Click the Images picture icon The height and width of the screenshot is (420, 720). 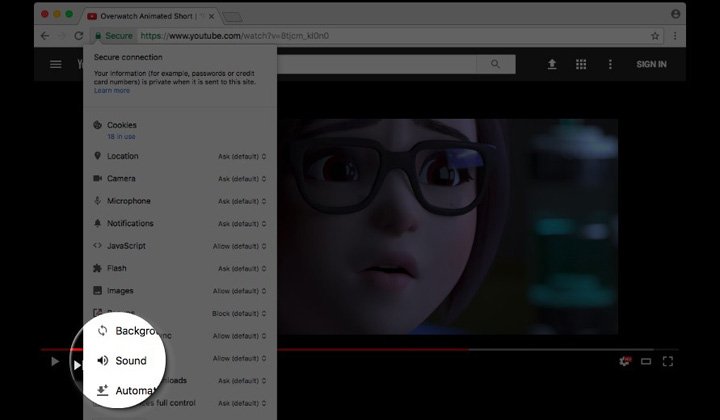point(97,290)
